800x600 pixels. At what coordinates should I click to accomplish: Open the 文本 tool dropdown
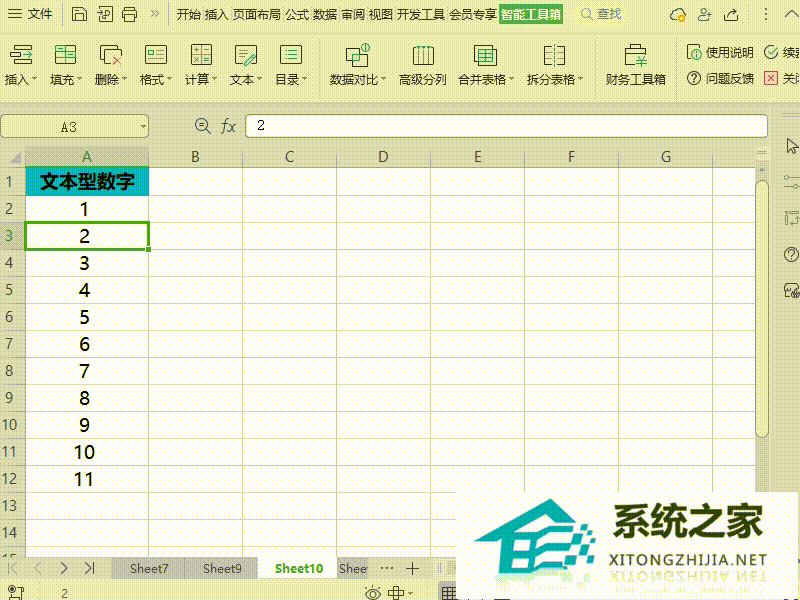pos(246,65)
